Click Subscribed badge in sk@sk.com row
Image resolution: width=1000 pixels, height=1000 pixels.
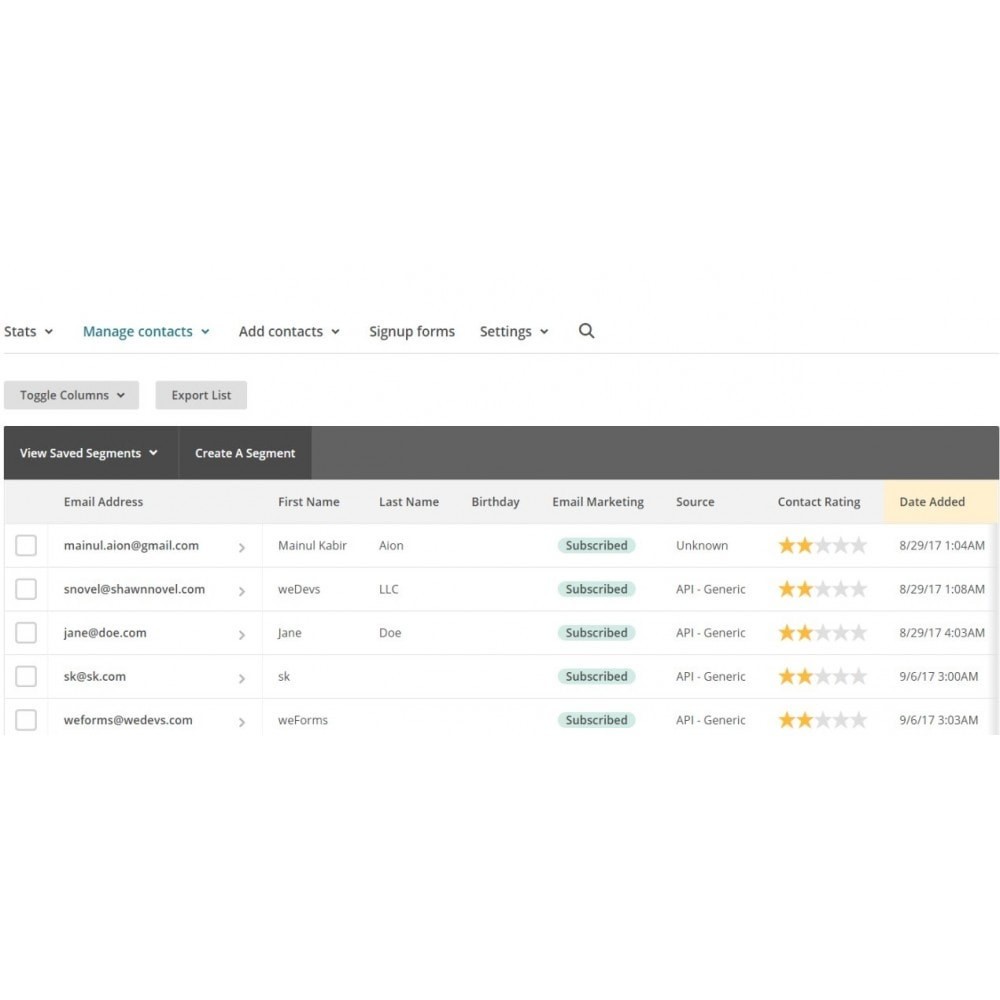click(x=596, y=676)
